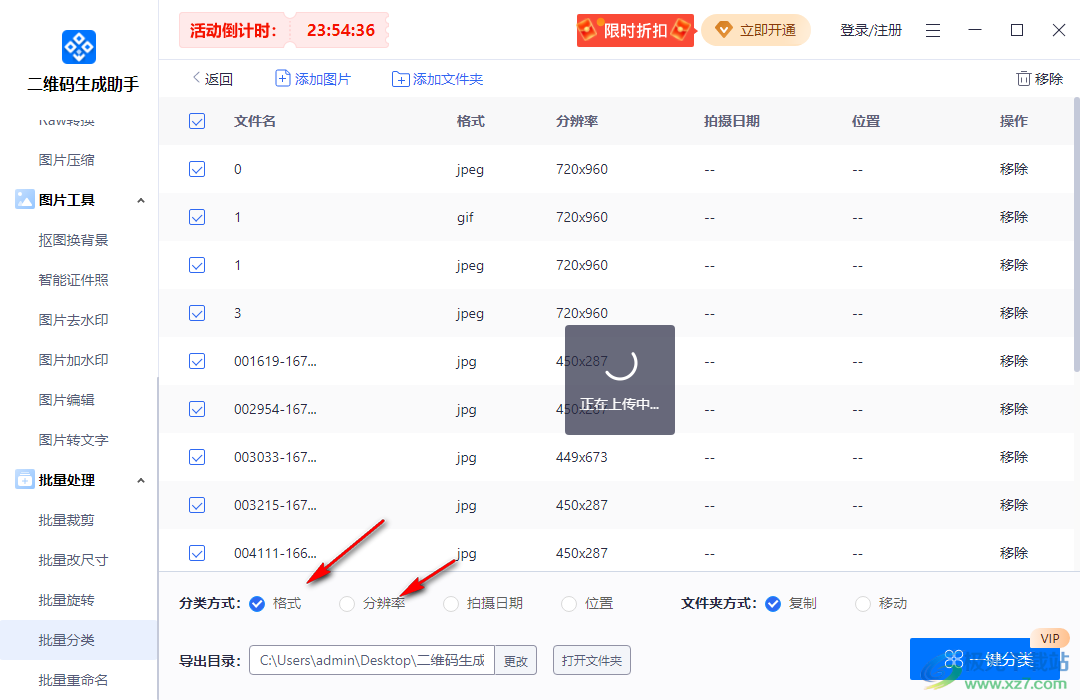Collapse the 批量处理 sidebar group
This screenshot has width=1080, height=700.
pyautogui.click(x=140, y=479)
